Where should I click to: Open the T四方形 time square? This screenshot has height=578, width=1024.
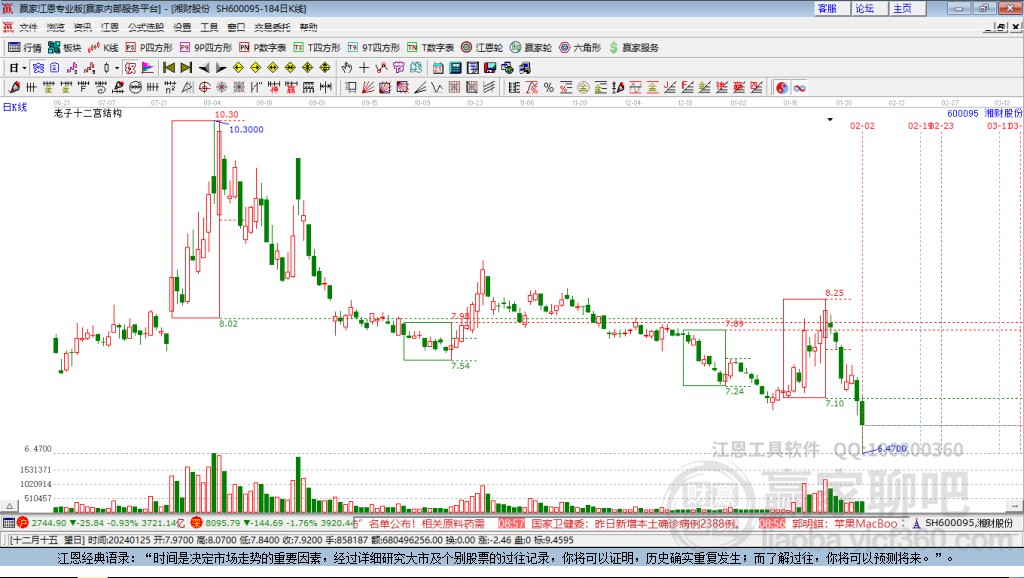click(x=317, y=47)
